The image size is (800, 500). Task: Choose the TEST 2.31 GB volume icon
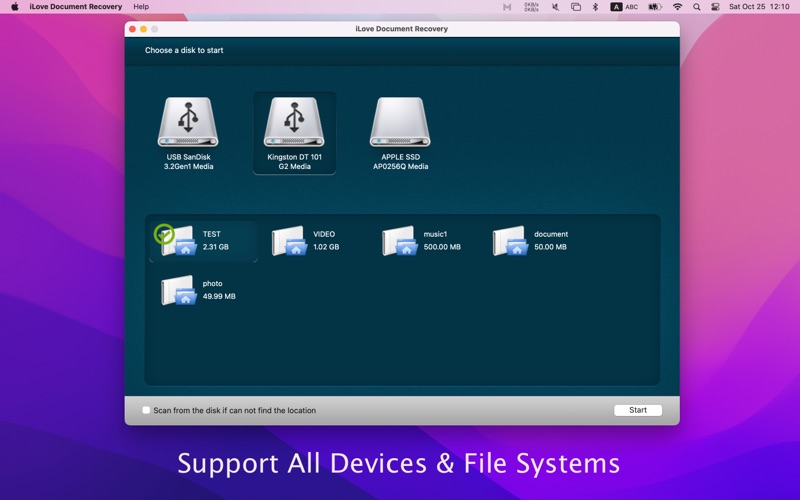[x=177, y=240]
